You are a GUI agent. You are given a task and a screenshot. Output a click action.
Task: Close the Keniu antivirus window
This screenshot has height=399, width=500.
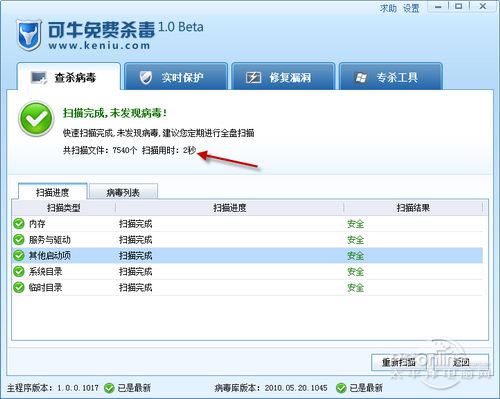coord(483,6)
